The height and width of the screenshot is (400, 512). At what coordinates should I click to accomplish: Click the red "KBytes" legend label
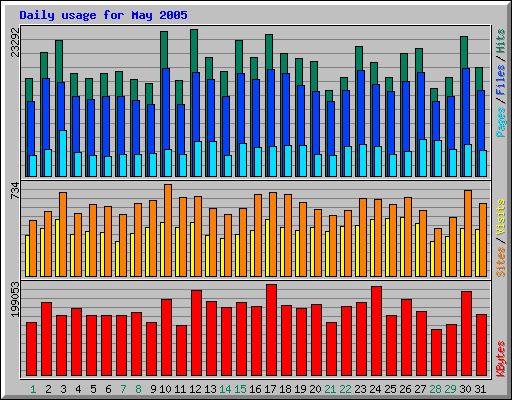click(500, 359)
